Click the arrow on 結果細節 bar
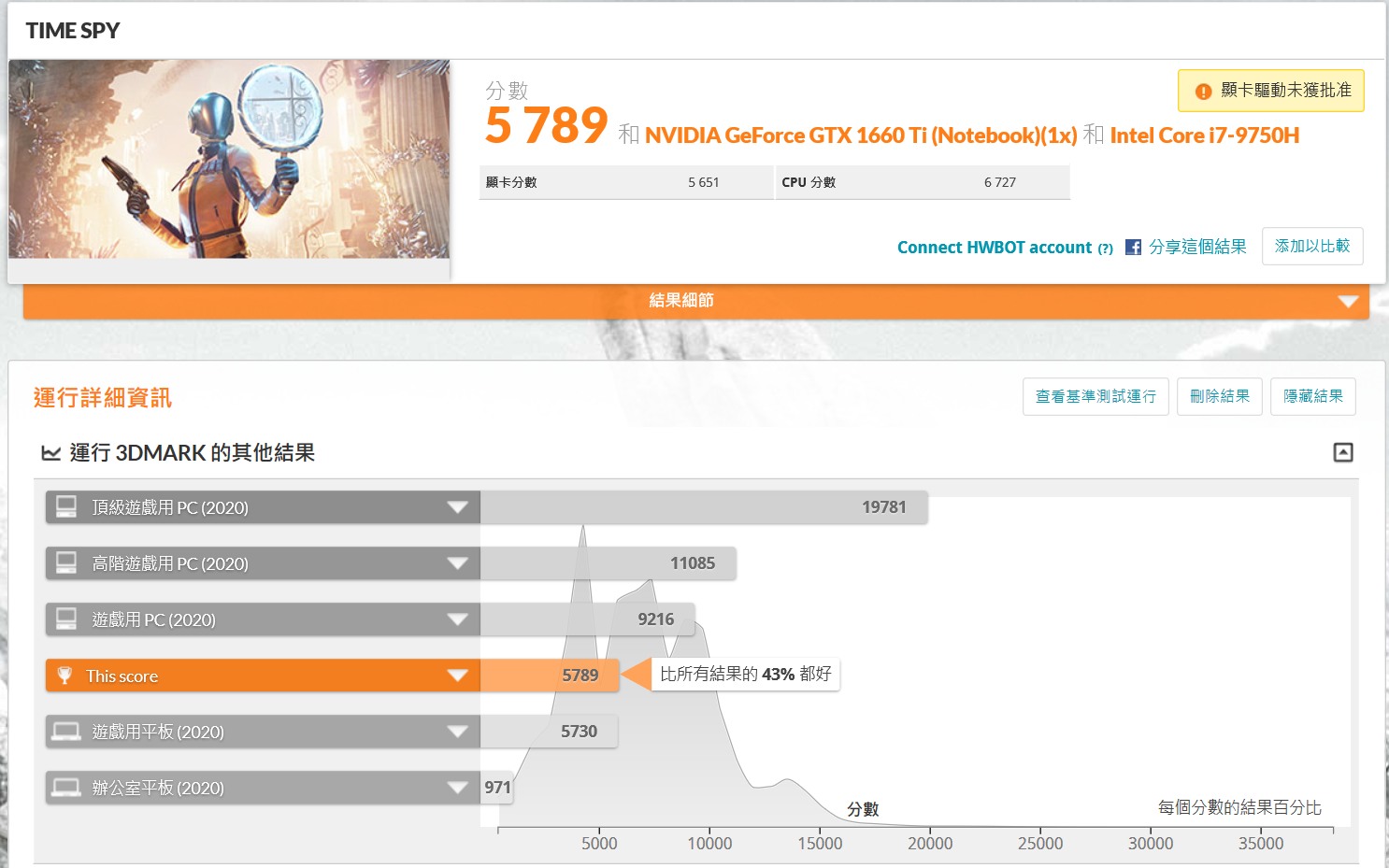 click(x=1348, y=302)
